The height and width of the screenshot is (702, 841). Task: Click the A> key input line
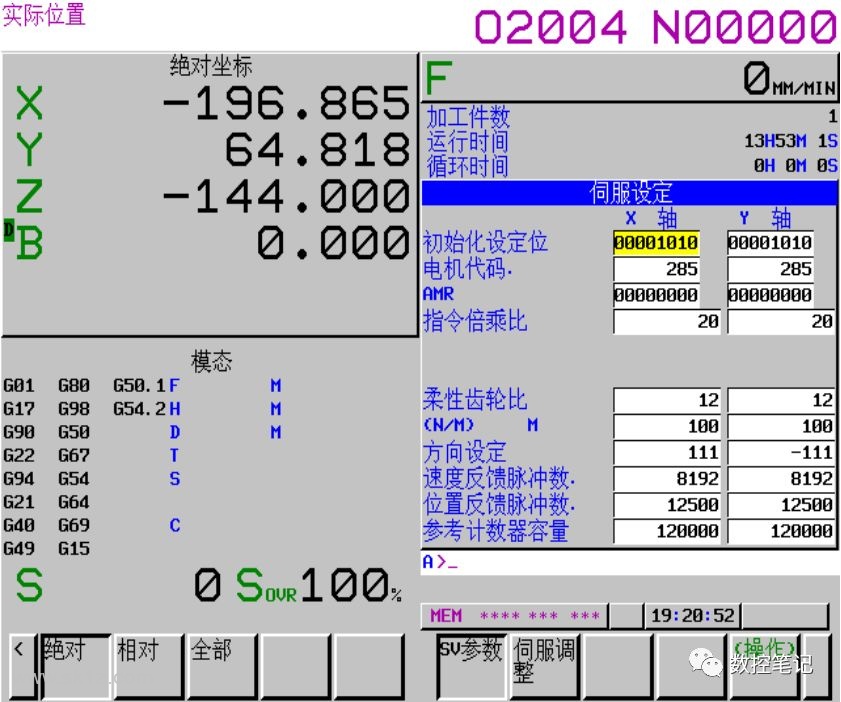629,562
